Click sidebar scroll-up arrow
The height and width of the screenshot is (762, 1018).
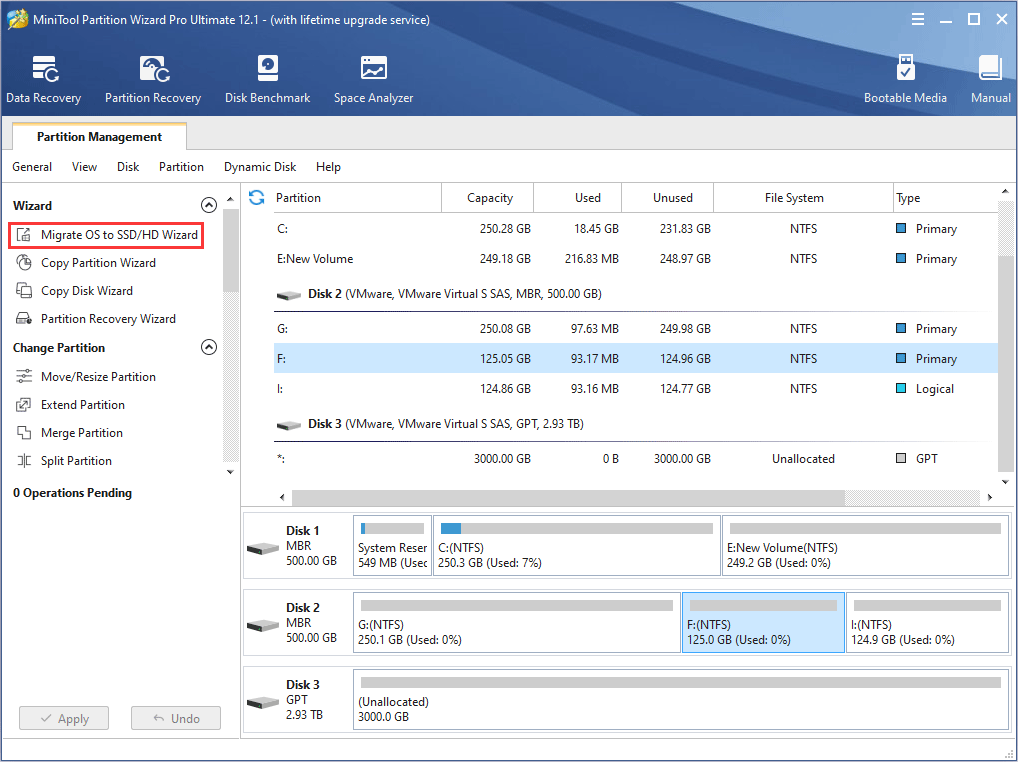click(230, 199)
